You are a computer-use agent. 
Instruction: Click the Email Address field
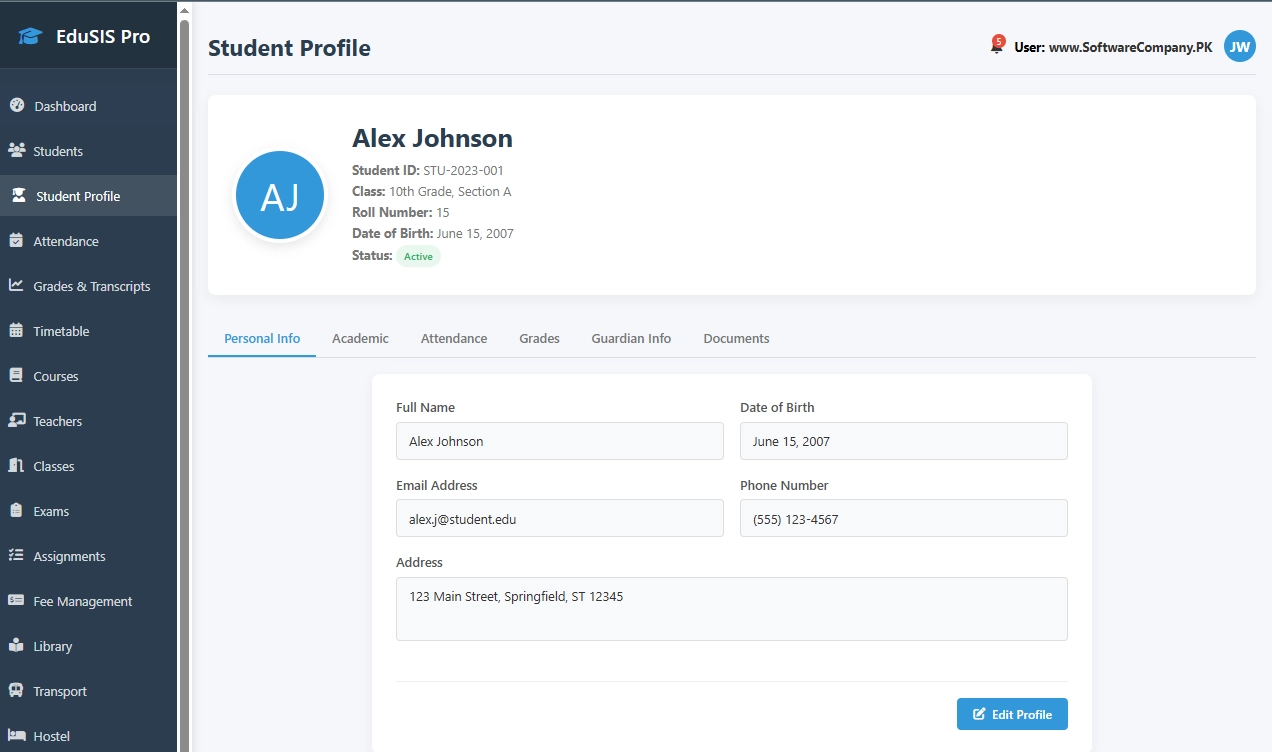tap(559, 519)
